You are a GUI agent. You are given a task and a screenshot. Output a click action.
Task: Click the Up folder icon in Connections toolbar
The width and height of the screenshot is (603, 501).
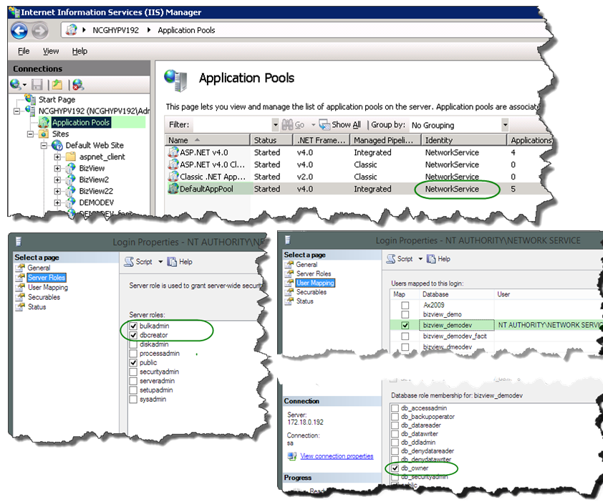click(57, 85)
